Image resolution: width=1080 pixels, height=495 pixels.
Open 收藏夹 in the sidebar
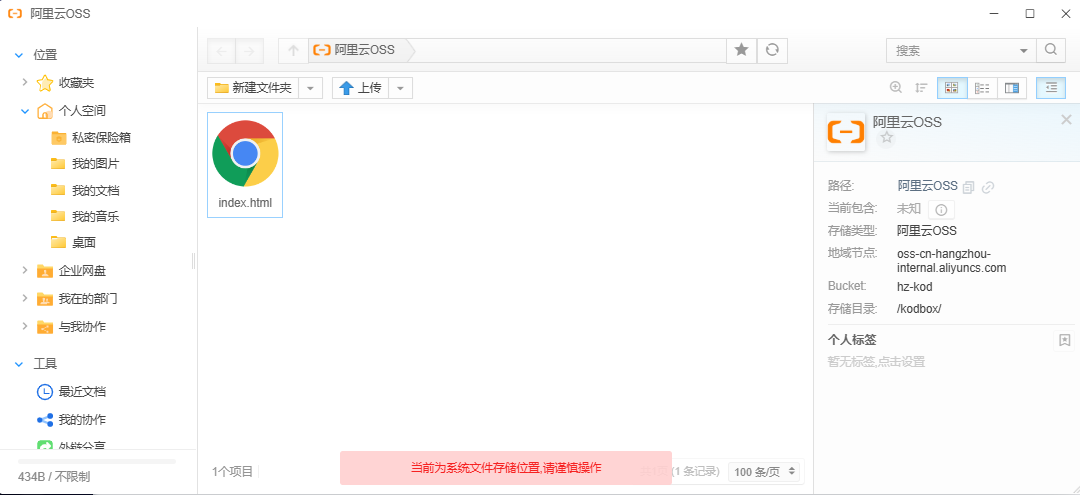point(76,83)
